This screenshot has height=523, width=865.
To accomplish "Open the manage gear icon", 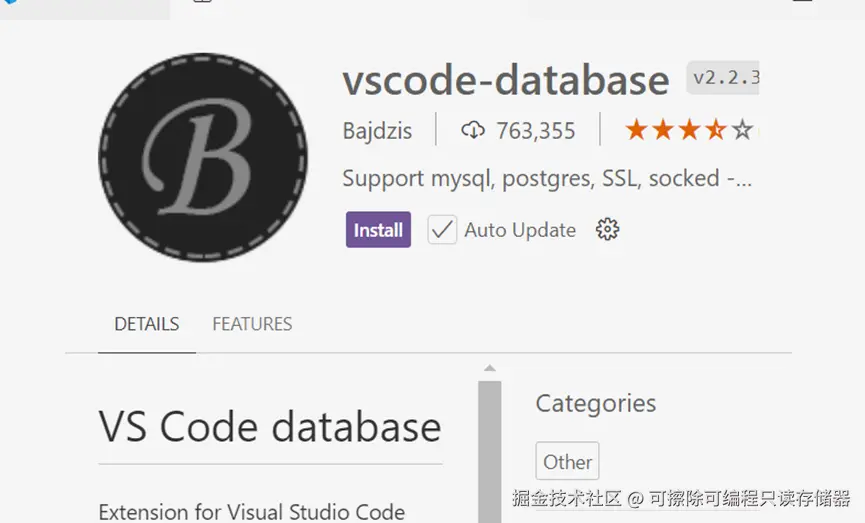I will click(x=607, y=230).
